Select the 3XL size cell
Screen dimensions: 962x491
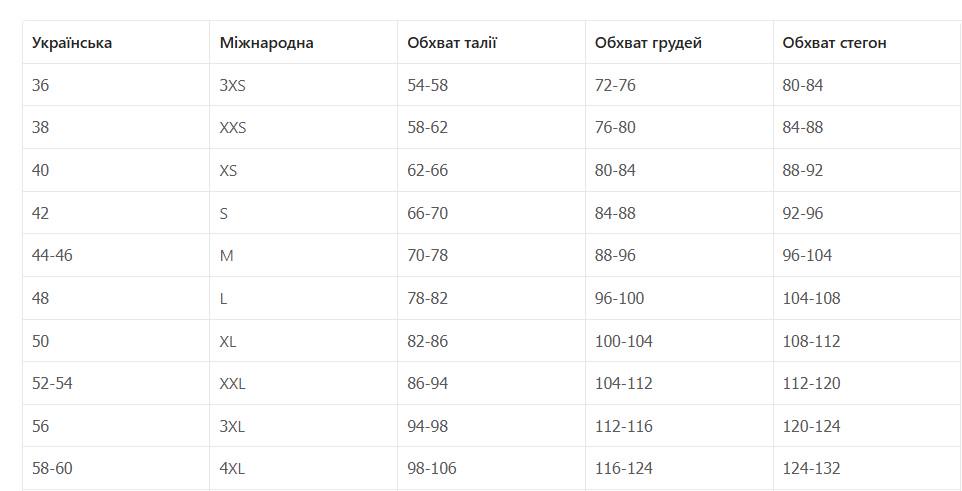pyautogui.click(x=232, y=426)
